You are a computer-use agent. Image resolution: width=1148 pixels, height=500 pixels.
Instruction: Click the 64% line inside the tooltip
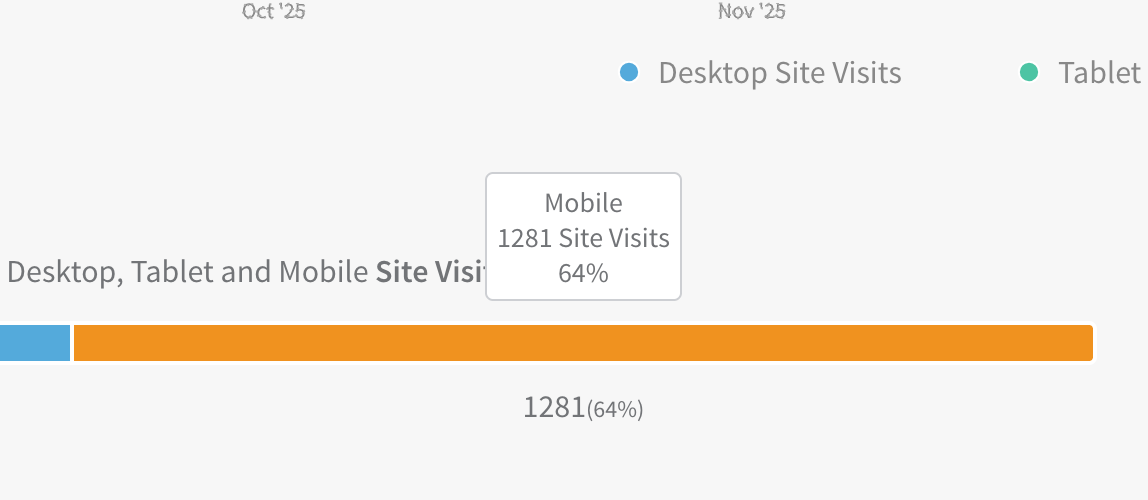(x=583, y=273)
